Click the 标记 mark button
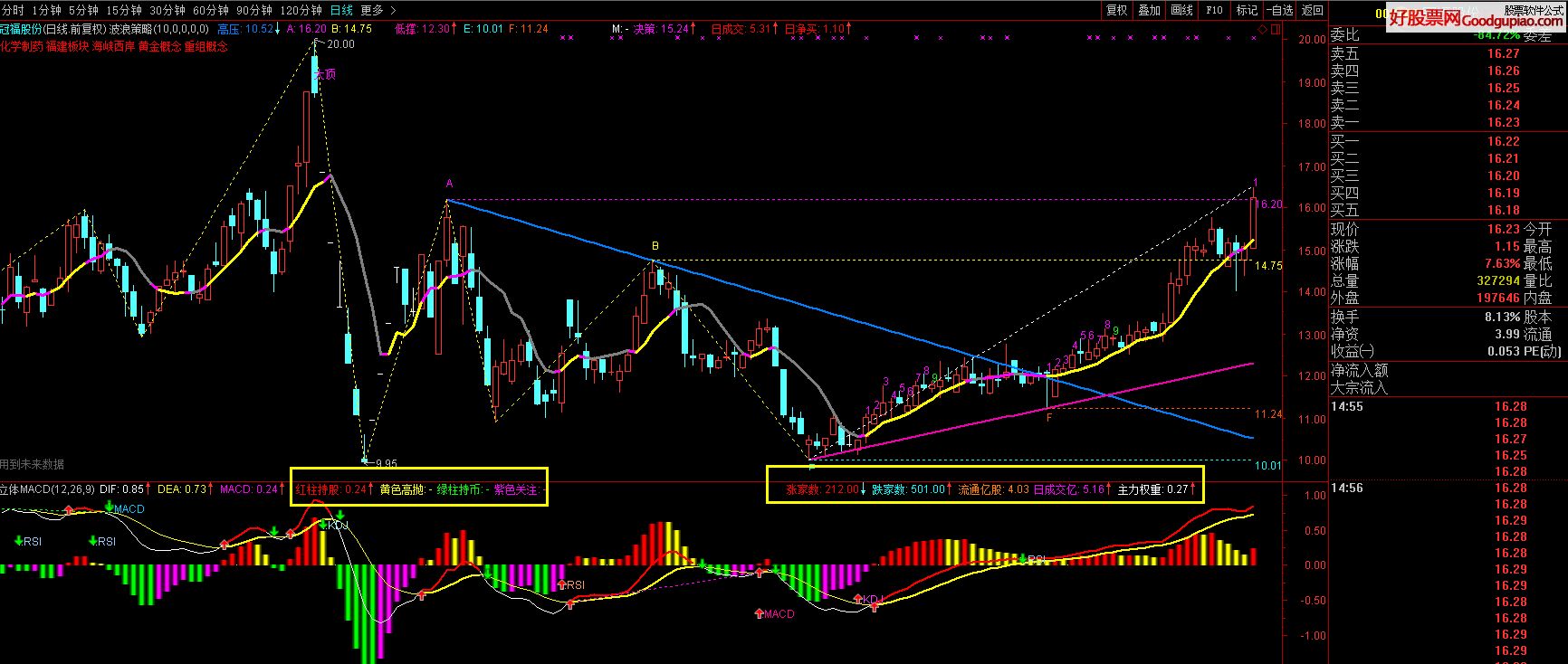The height and width of the screenshot is (664, 1568). (1247, 10)
